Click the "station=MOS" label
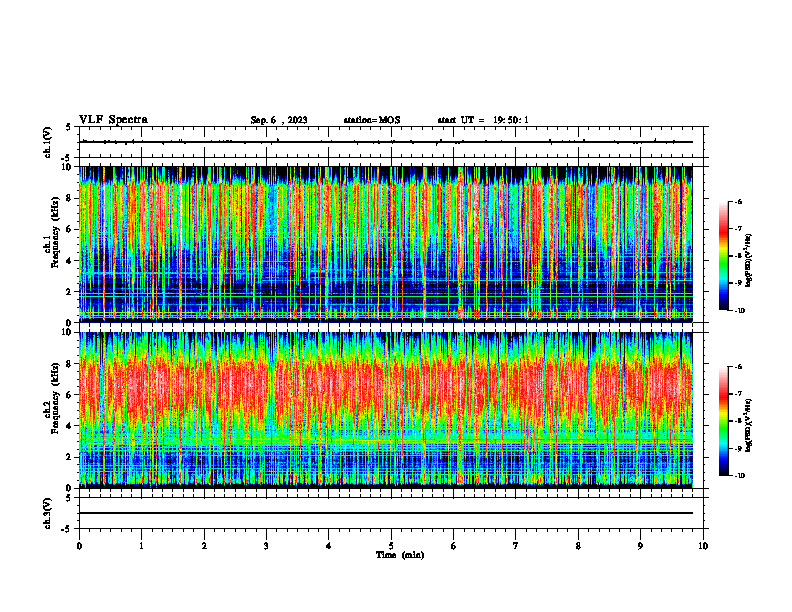The height and width of the screenshot is (612, 792). 372,120
